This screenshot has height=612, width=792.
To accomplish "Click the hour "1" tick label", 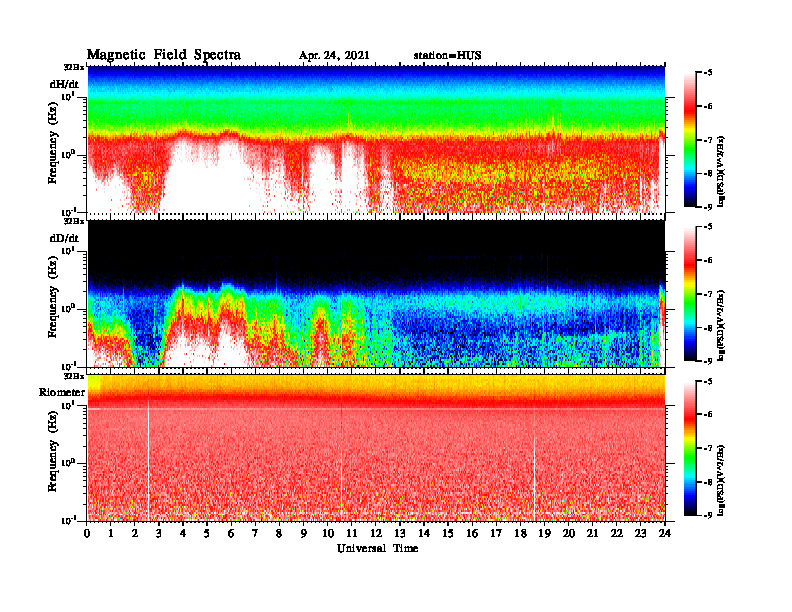I will click(x=111, y=533).
